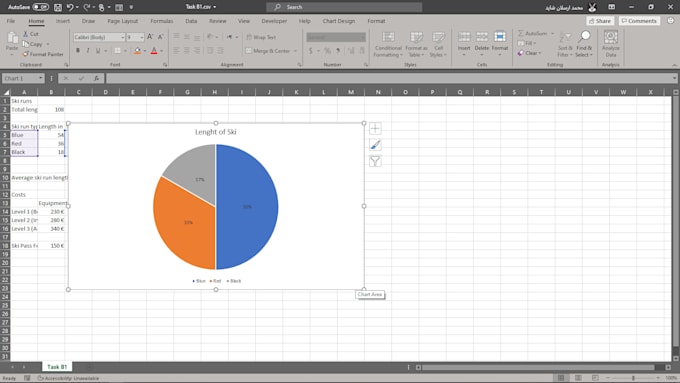Image resolution: width=680 pixels, height=383 pixels.
Task: Open the File menu
Action: (11, 21)
